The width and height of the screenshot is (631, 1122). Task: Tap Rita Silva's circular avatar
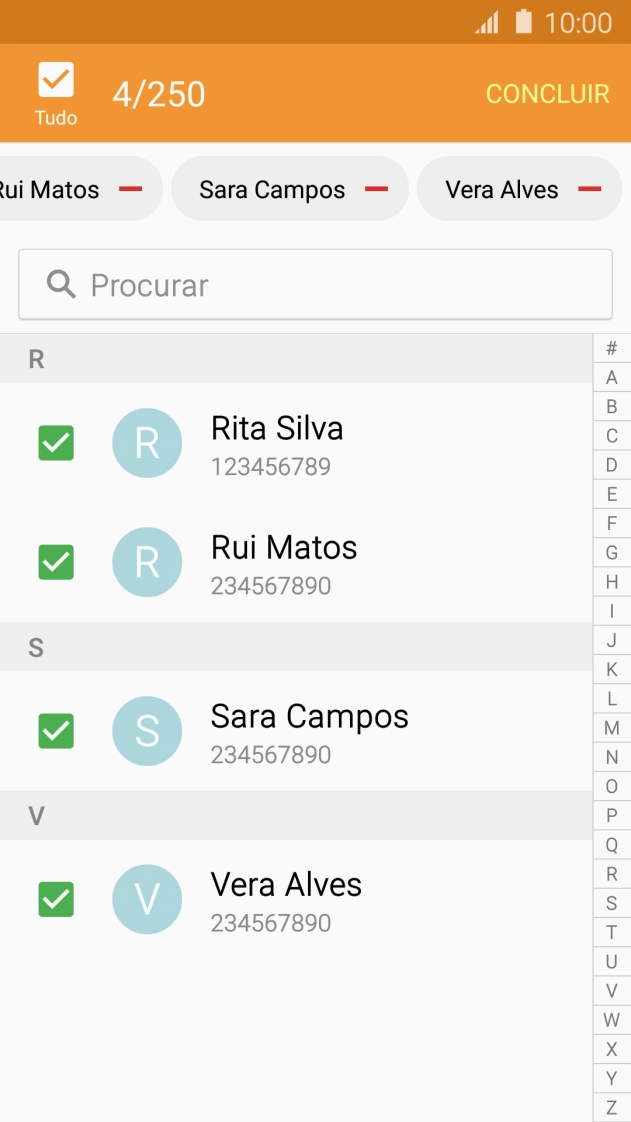147,443
